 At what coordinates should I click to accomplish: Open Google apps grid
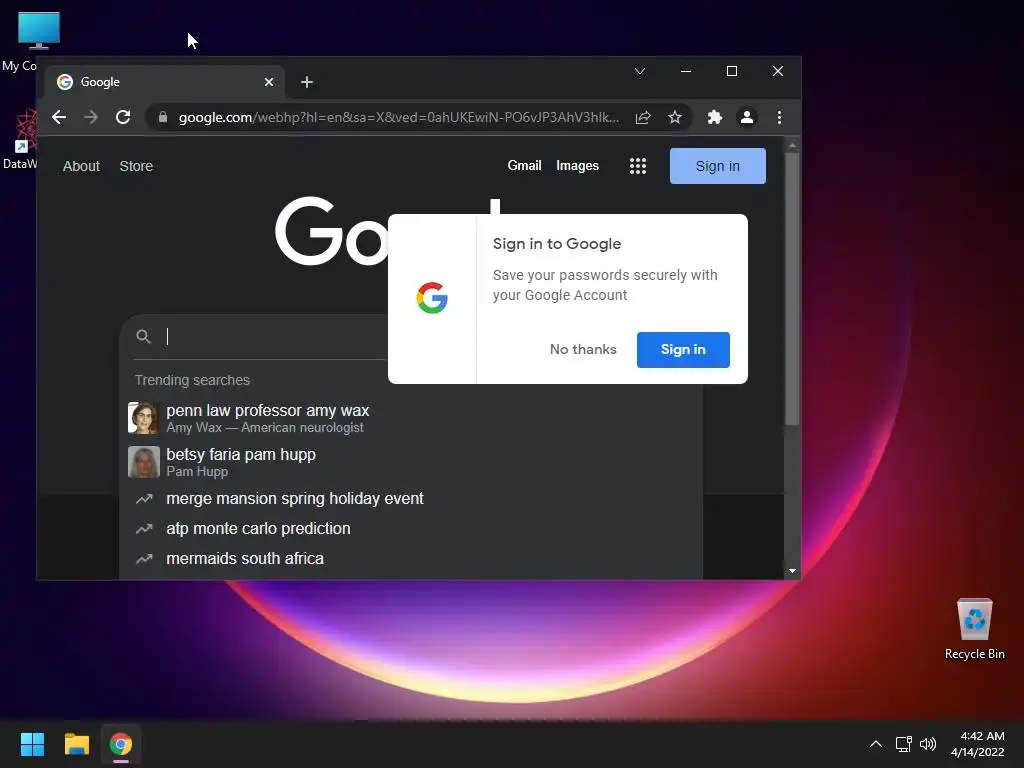point(638,166)
